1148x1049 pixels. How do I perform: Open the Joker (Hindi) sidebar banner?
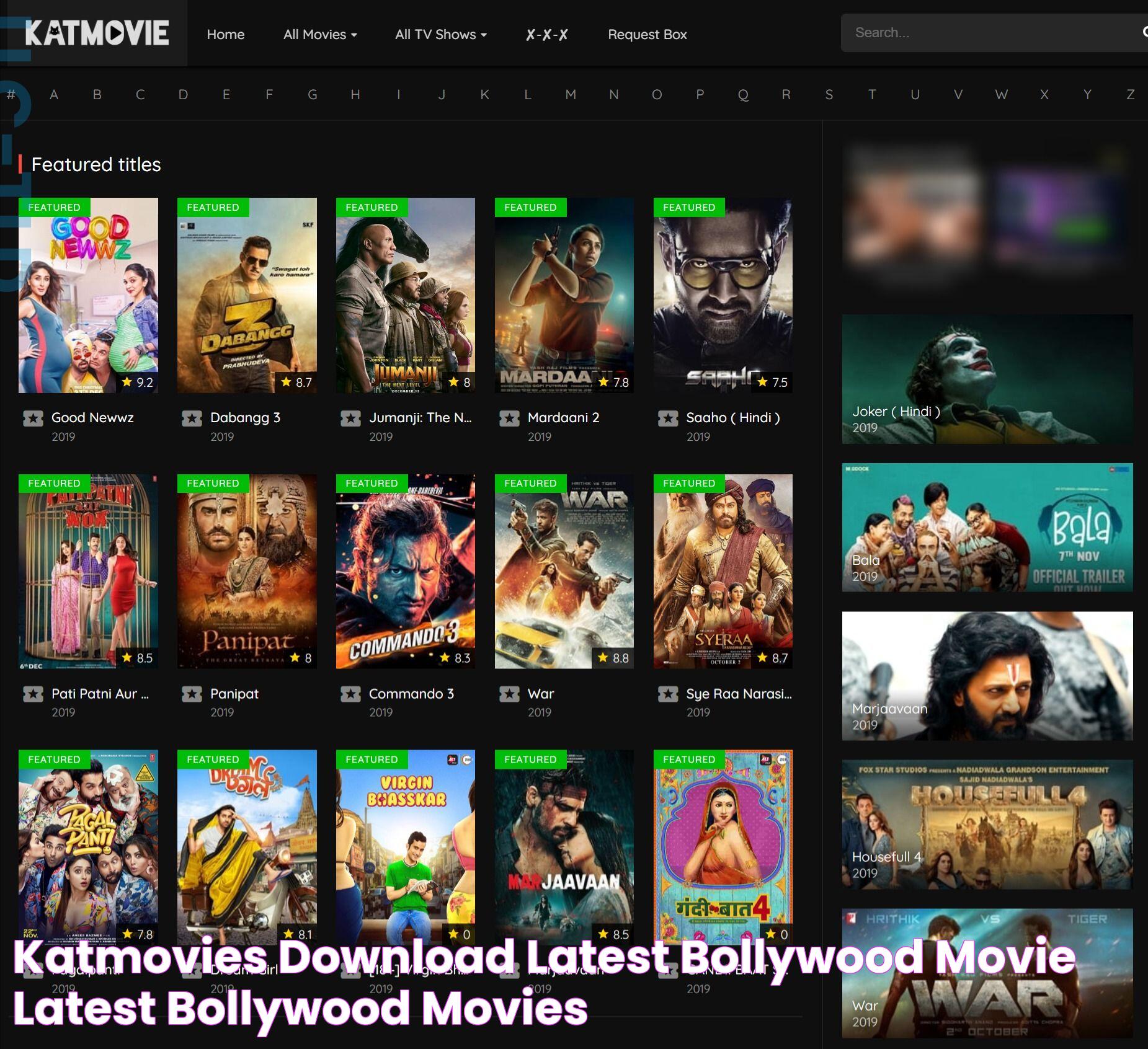987,379
